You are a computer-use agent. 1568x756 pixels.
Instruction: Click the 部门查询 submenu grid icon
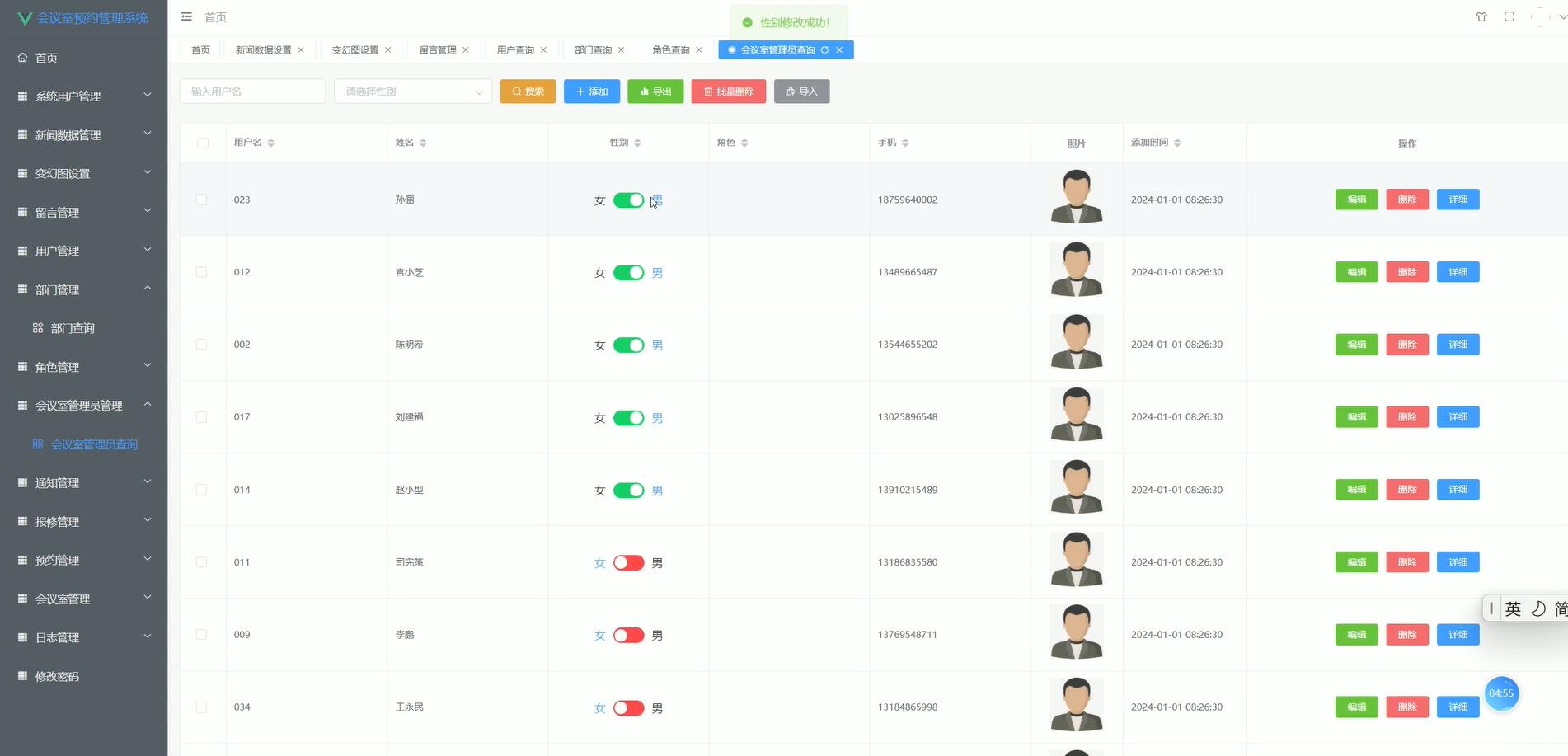point(37,327)
